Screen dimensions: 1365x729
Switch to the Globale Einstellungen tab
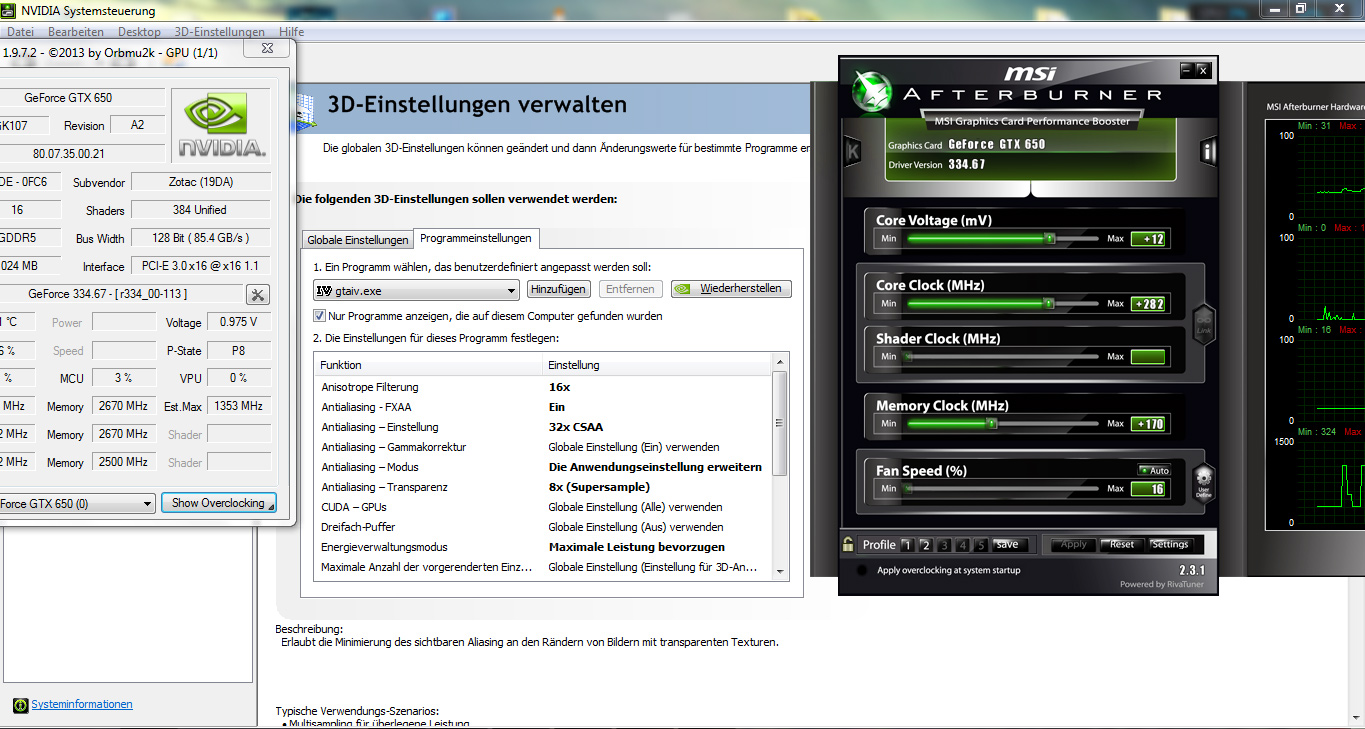358,240
